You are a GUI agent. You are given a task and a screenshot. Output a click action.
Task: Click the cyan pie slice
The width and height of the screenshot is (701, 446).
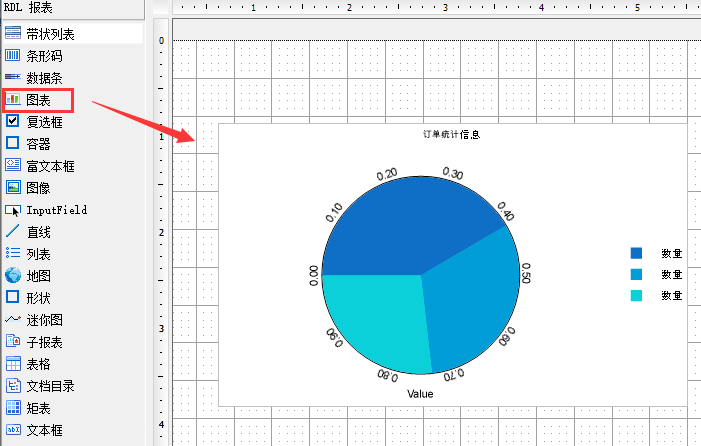click(376, 322)
